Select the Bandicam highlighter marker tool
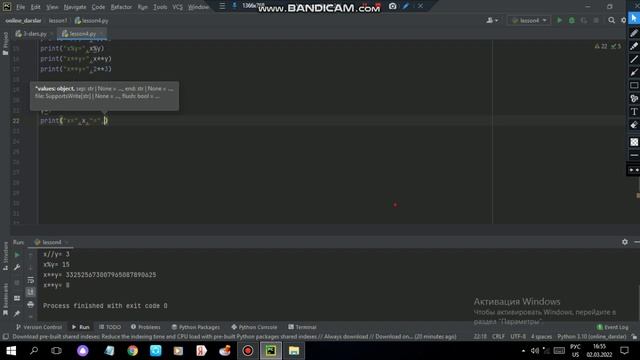This screenshot has height=360, width=640. [x=634, y=46]
